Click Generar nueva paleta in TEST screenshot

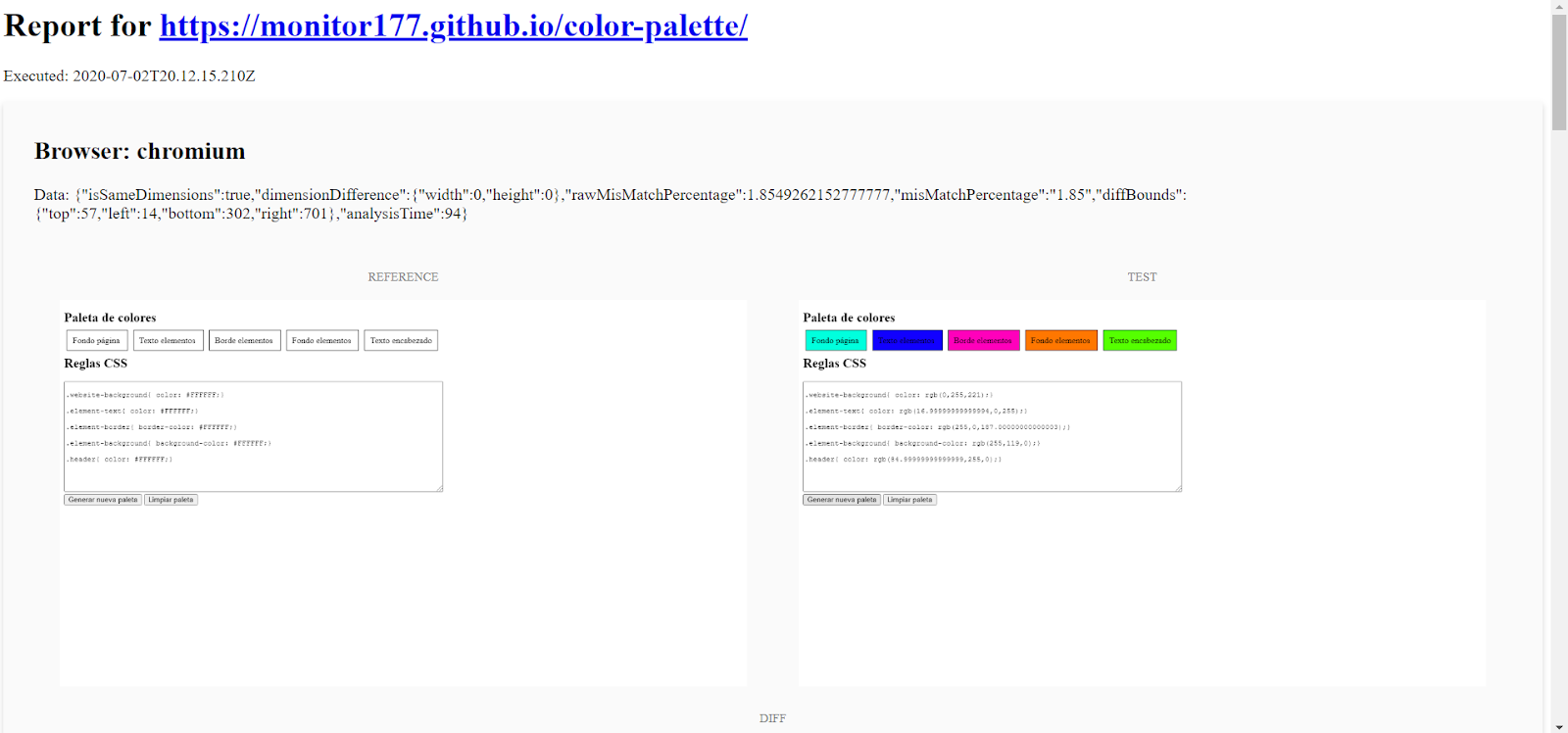click(842, 500)
